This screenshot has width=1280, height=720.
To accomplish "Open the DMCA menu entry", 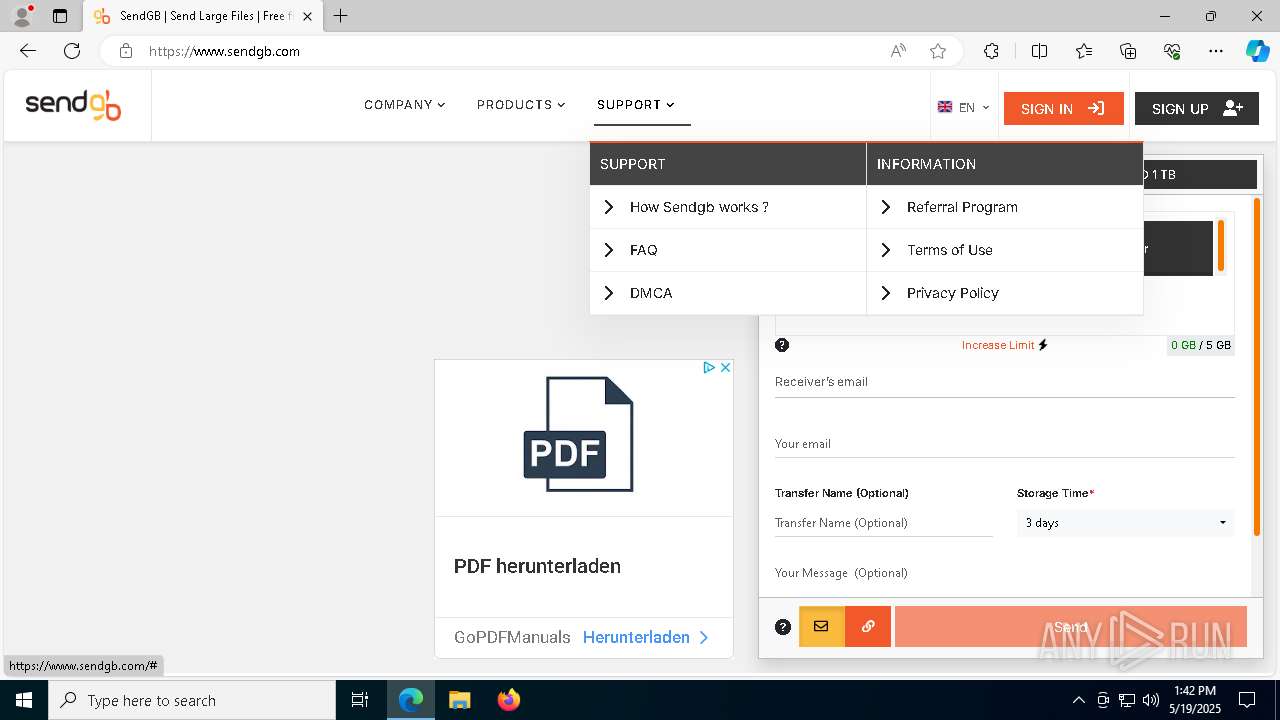I will 728,293.
